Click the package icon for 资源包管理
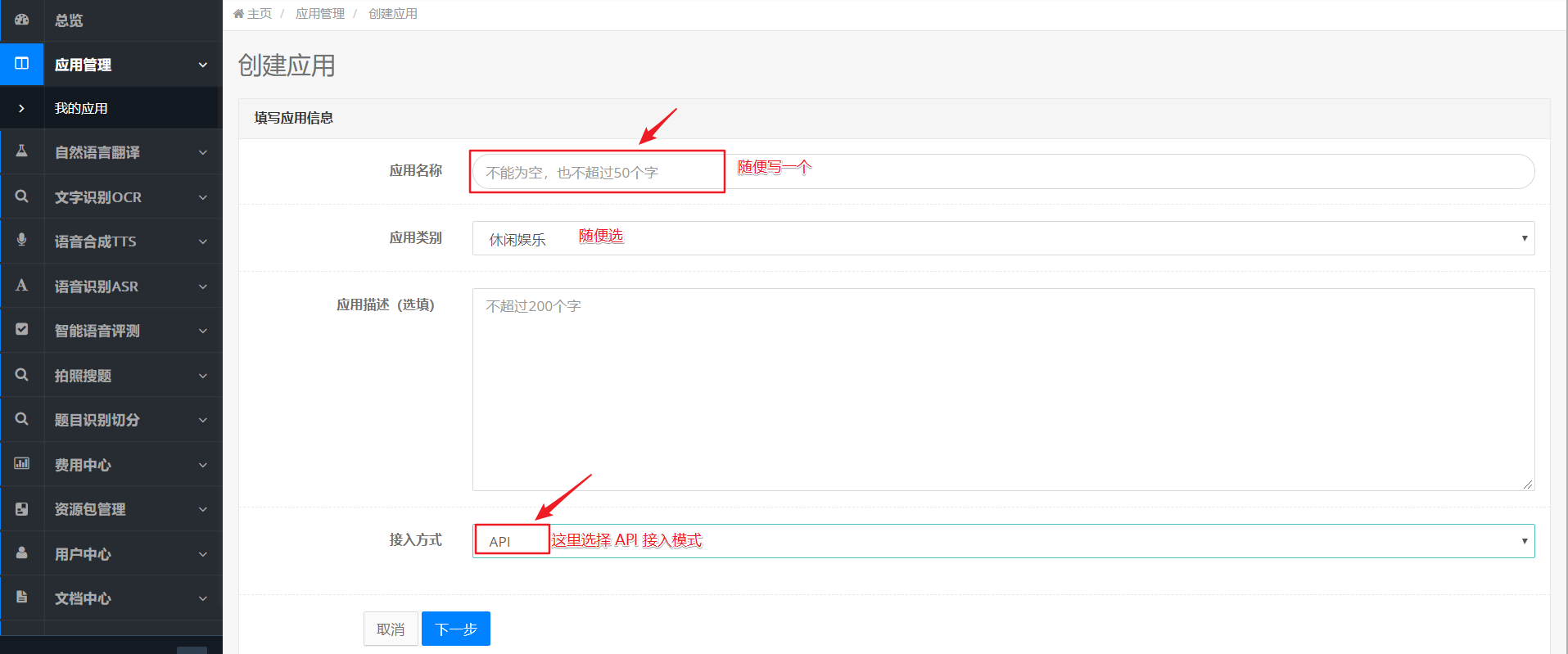 (x=22, y=508)
